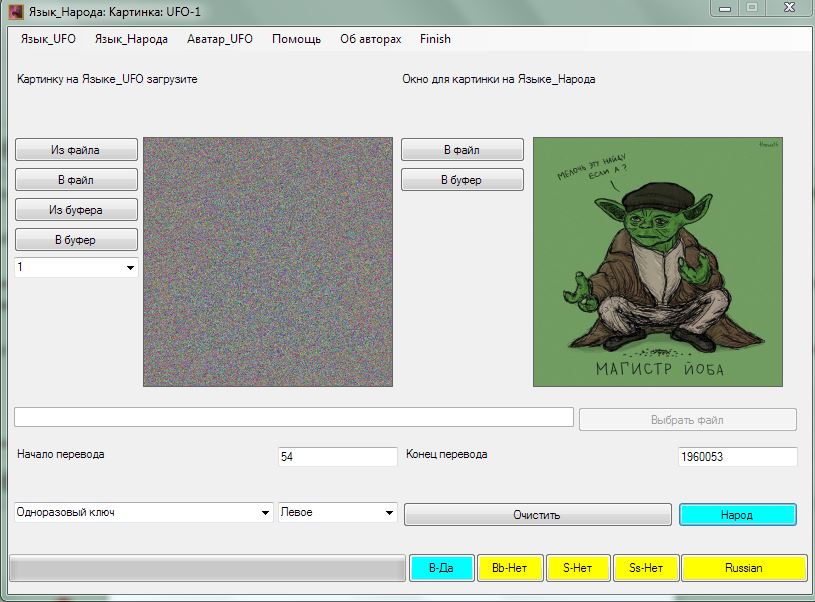
Task: Toggle the yellow Bb-Нет button
Action: 509,568
